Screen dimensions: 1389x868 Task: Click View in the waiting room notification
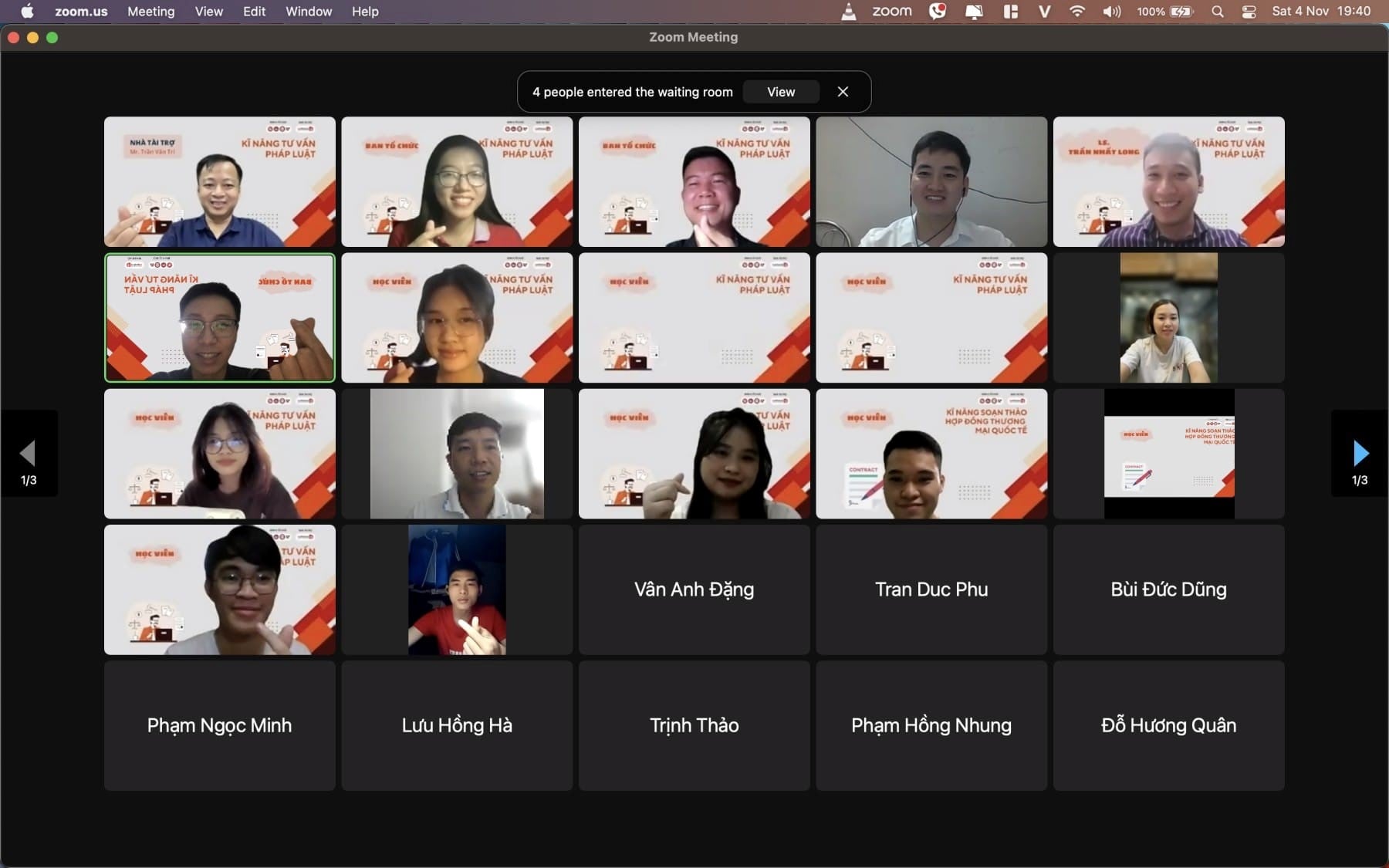pos(780,92)
